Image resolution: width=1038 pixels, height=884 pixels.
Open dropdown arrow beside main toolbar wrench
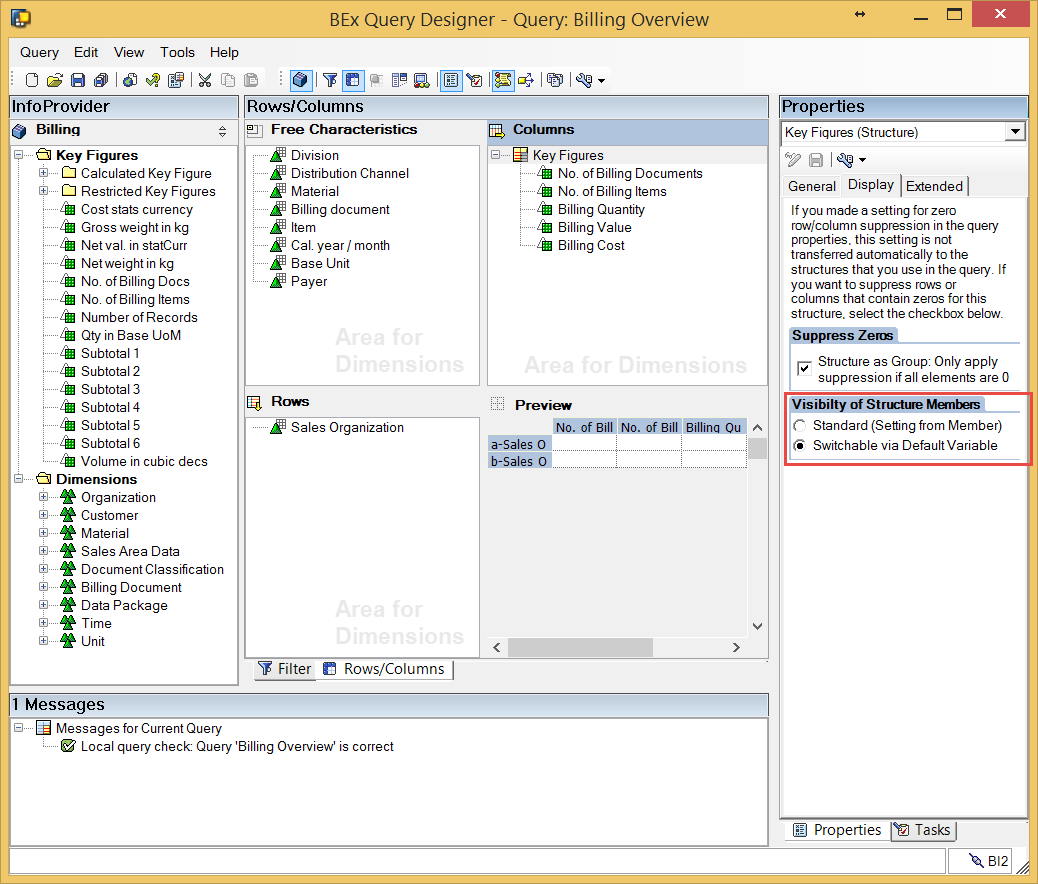coord(601,81)
